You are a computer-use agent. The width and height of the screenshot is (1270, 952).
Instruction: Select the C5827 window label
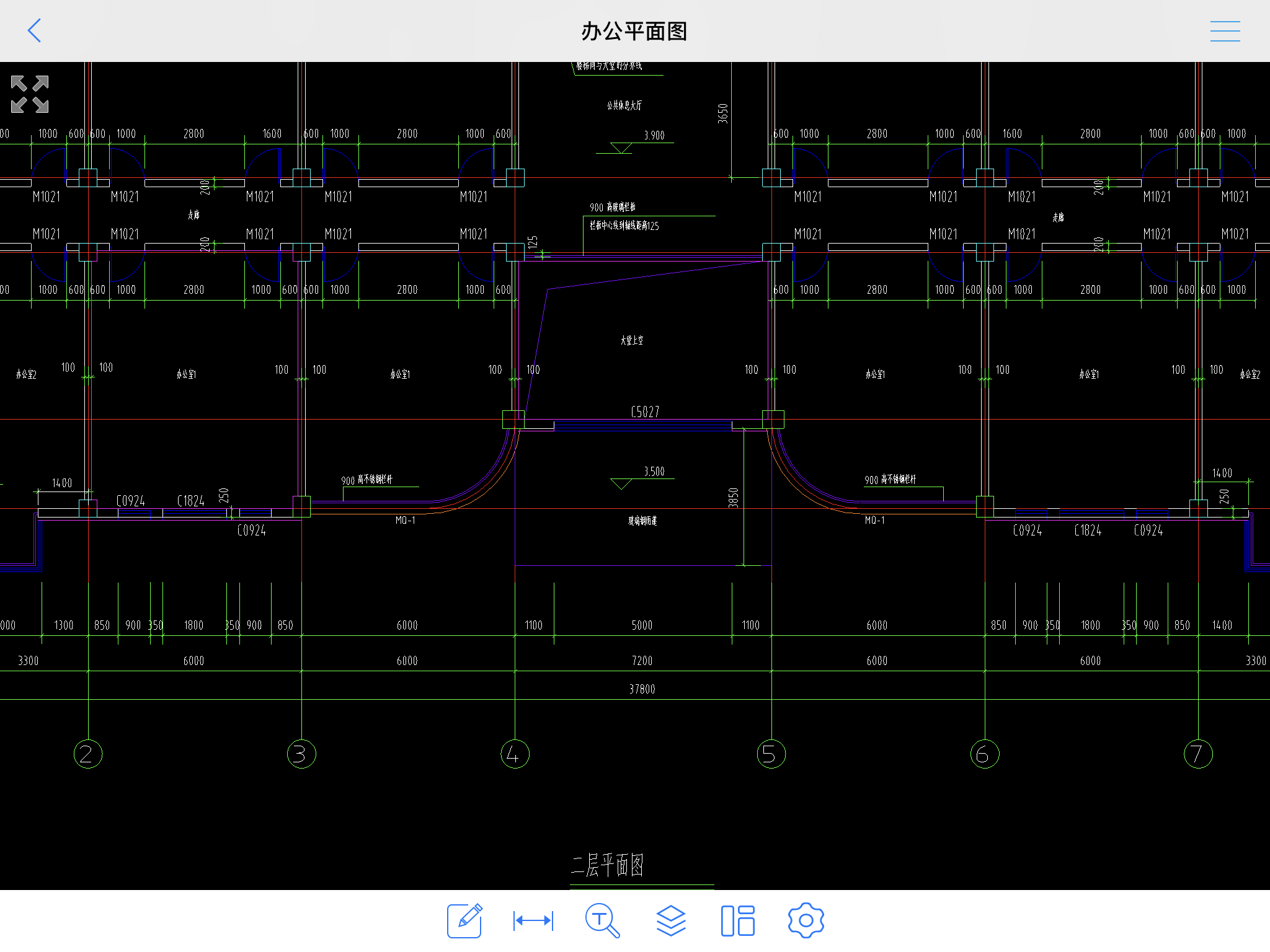(645, 412)
